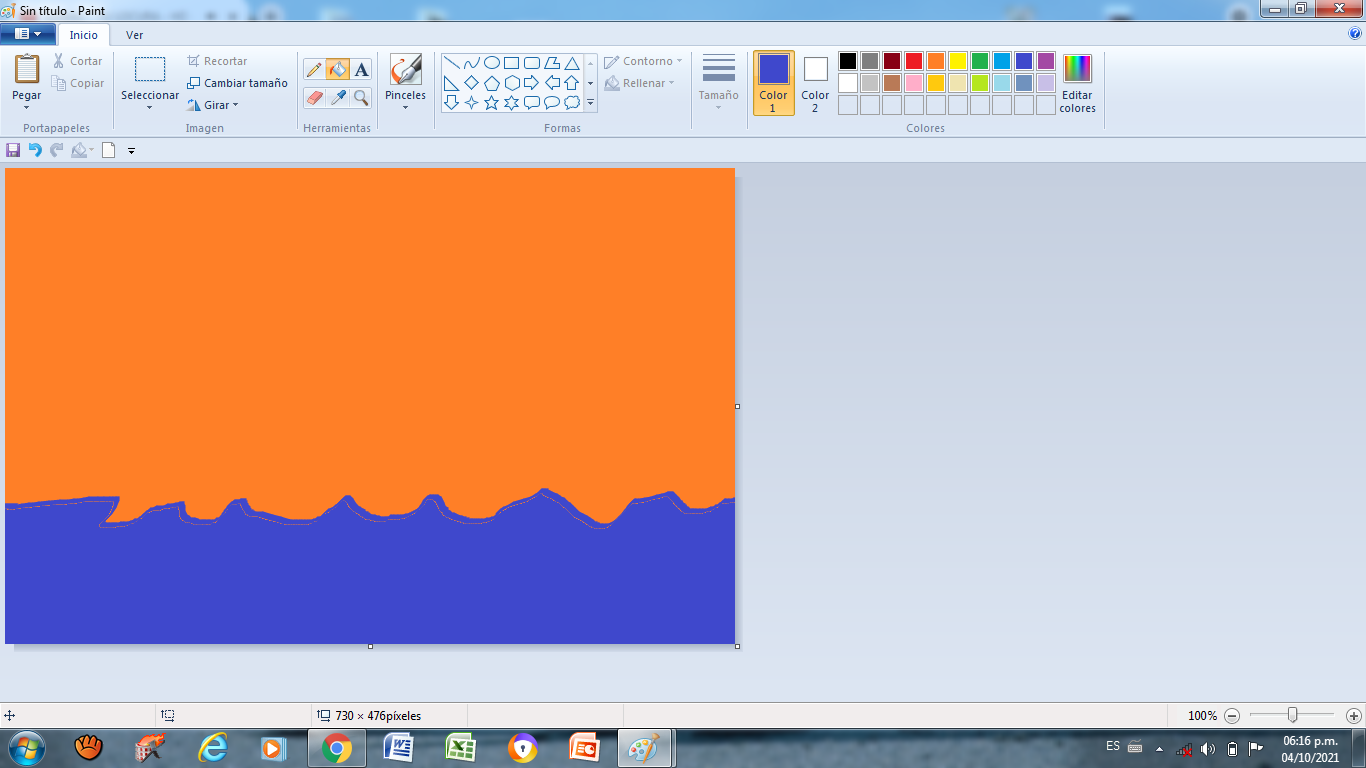
Task: Pick the yellow color swatch
Action: 958,61
